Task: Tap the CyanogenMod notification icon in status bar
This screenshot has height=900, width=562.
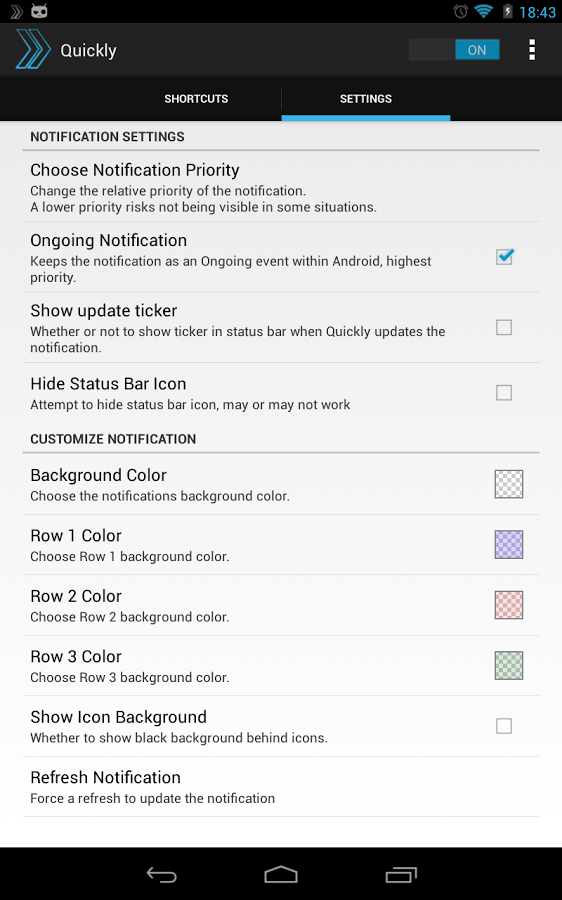Action: pos(39,10)
